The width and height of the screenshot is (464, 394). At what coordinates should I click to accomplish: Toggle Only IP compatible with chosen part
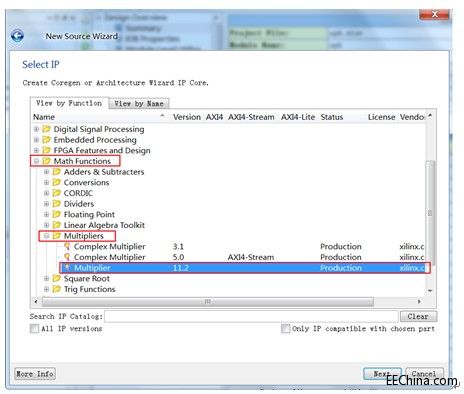[x=285, y=329]
